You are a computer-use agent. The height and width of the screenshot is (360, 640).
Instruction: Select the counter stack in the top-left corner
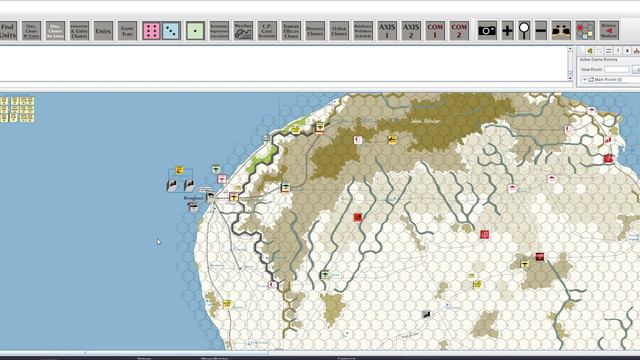[x=17, y=109]
